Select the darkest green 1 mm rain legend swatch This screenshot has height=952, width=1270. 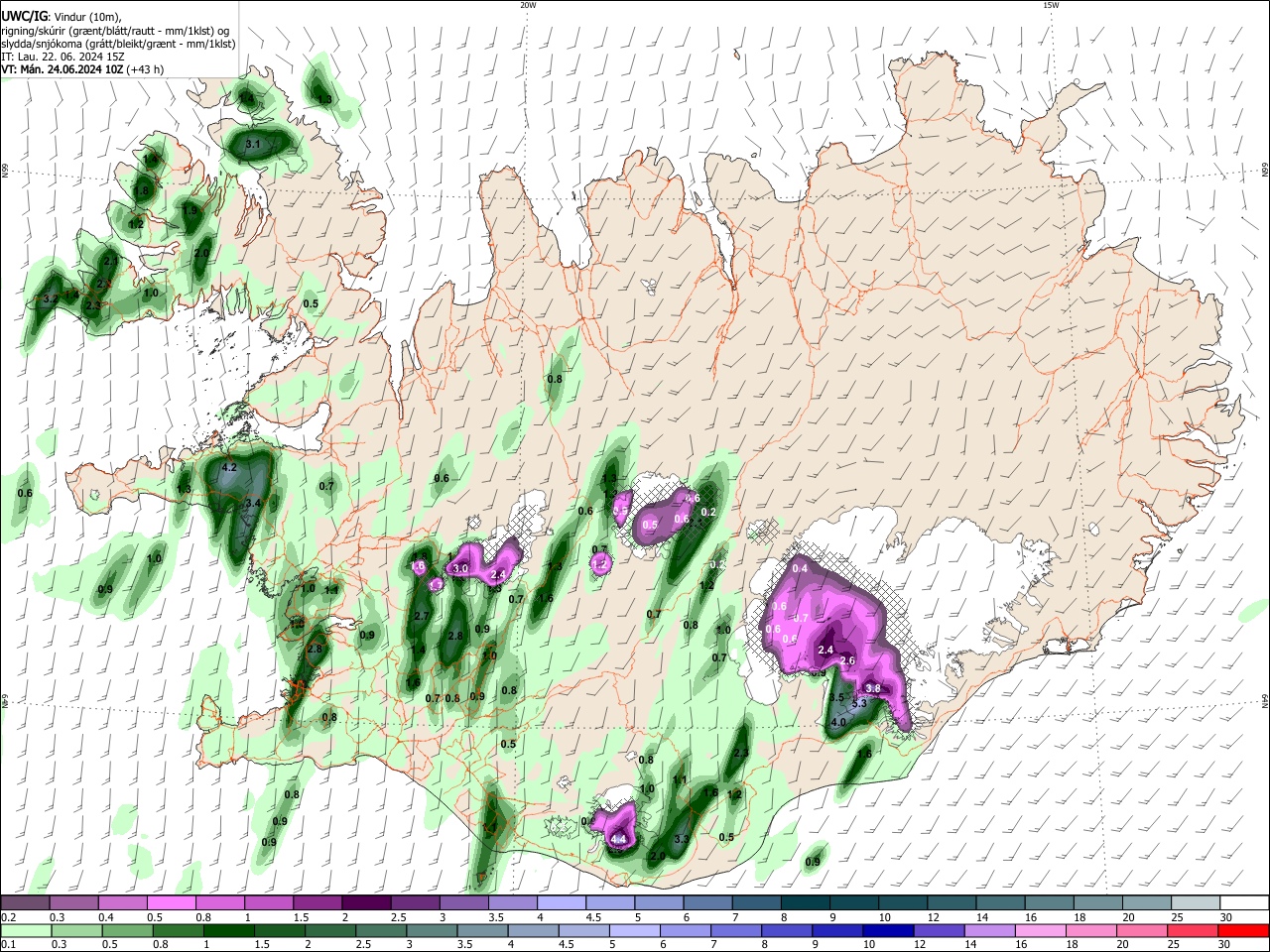point(228,930)
